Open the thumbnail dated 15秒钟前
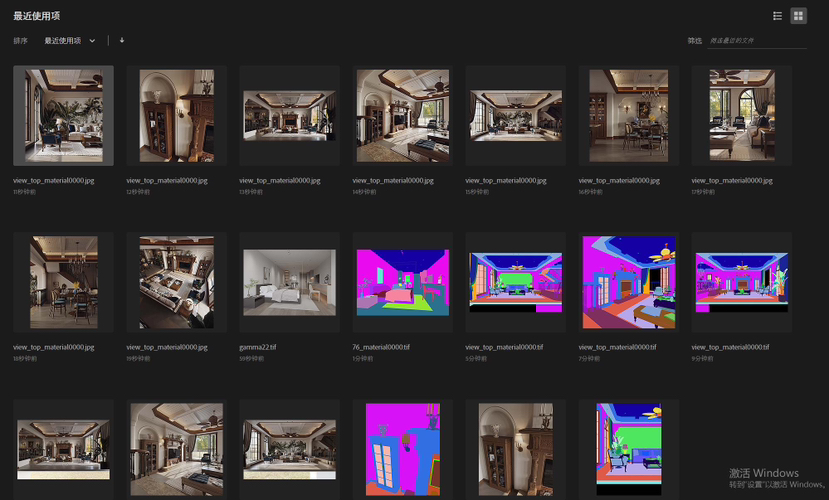 click(515, 115)
